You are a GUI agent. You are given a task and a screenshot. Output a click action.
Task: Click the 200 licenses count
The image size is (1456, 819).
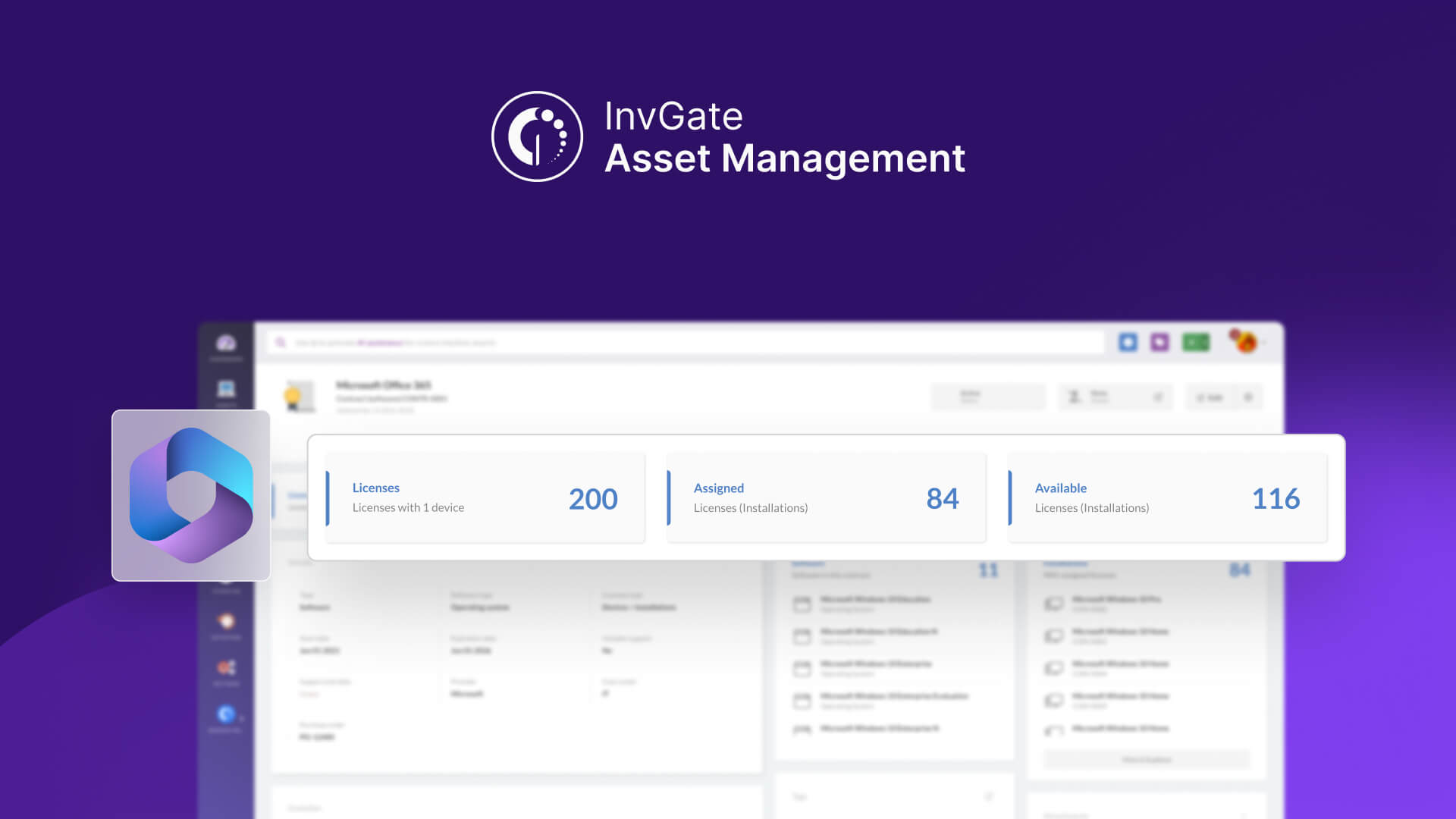(x=593, y=499)
